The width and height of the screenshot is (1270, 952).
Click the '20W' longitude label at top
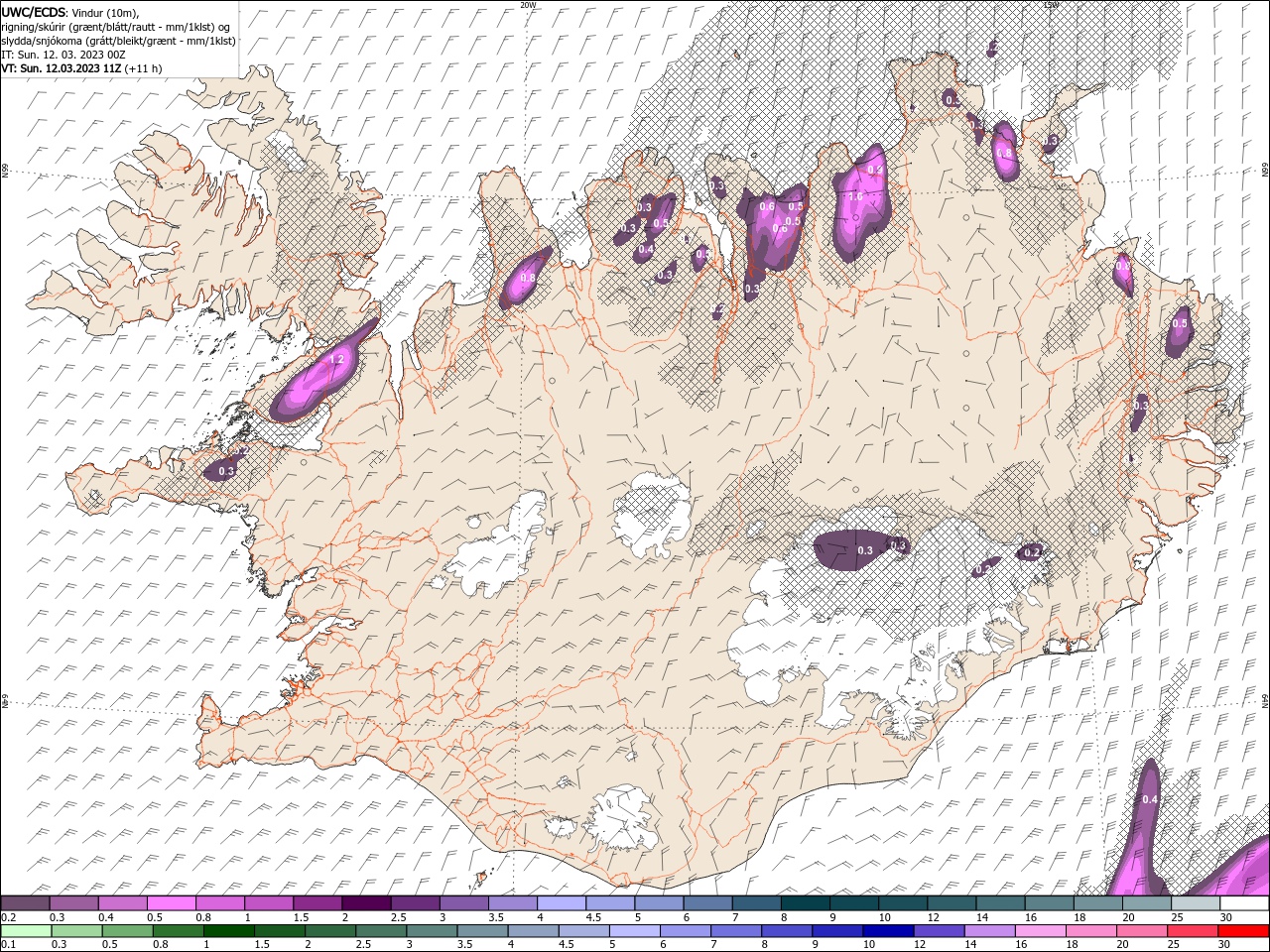coord(529,5)
